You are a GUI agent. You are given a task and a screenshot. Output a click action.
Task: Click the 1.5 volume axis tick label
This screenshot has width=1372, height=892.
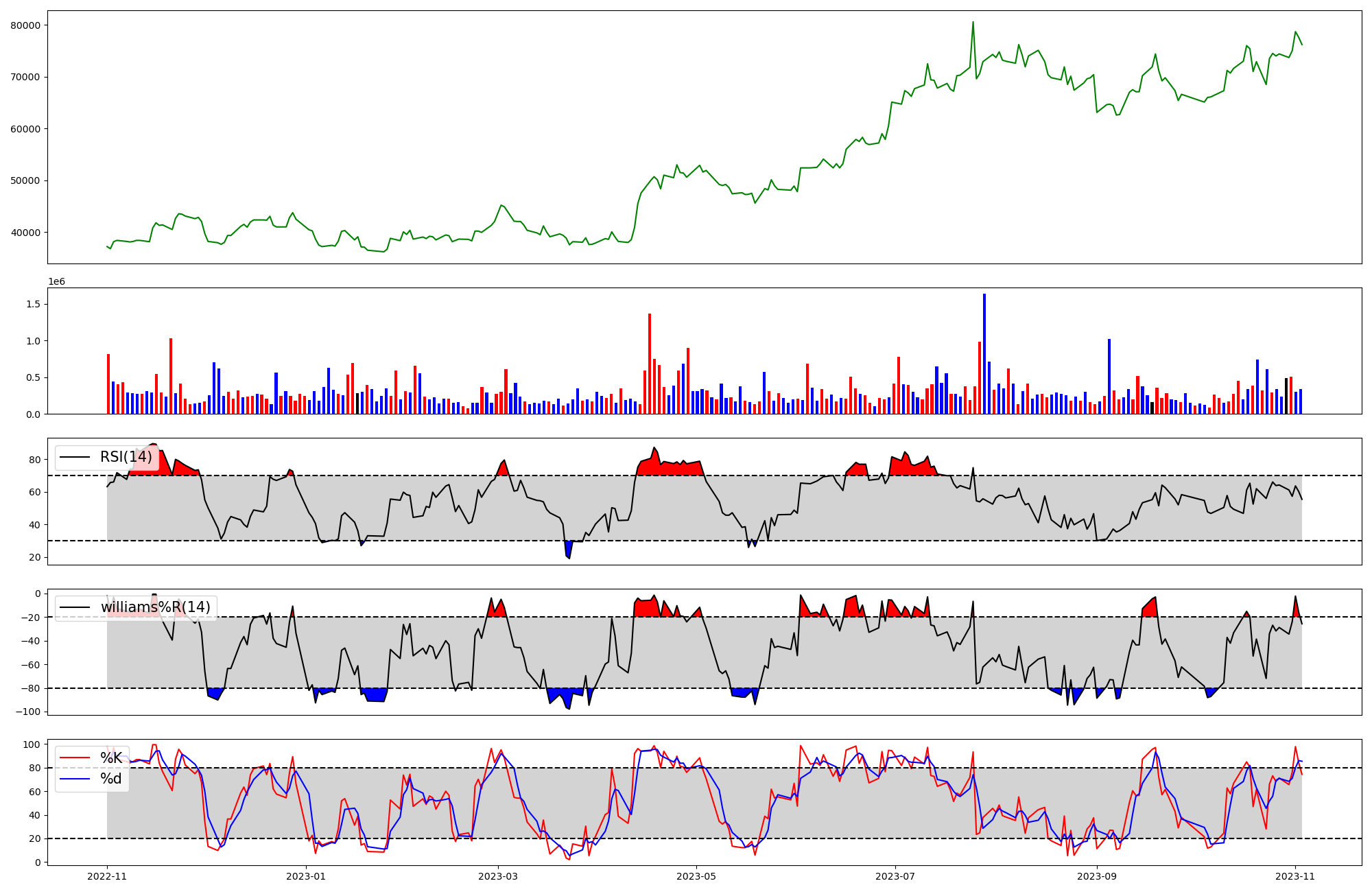pos(33,304)
